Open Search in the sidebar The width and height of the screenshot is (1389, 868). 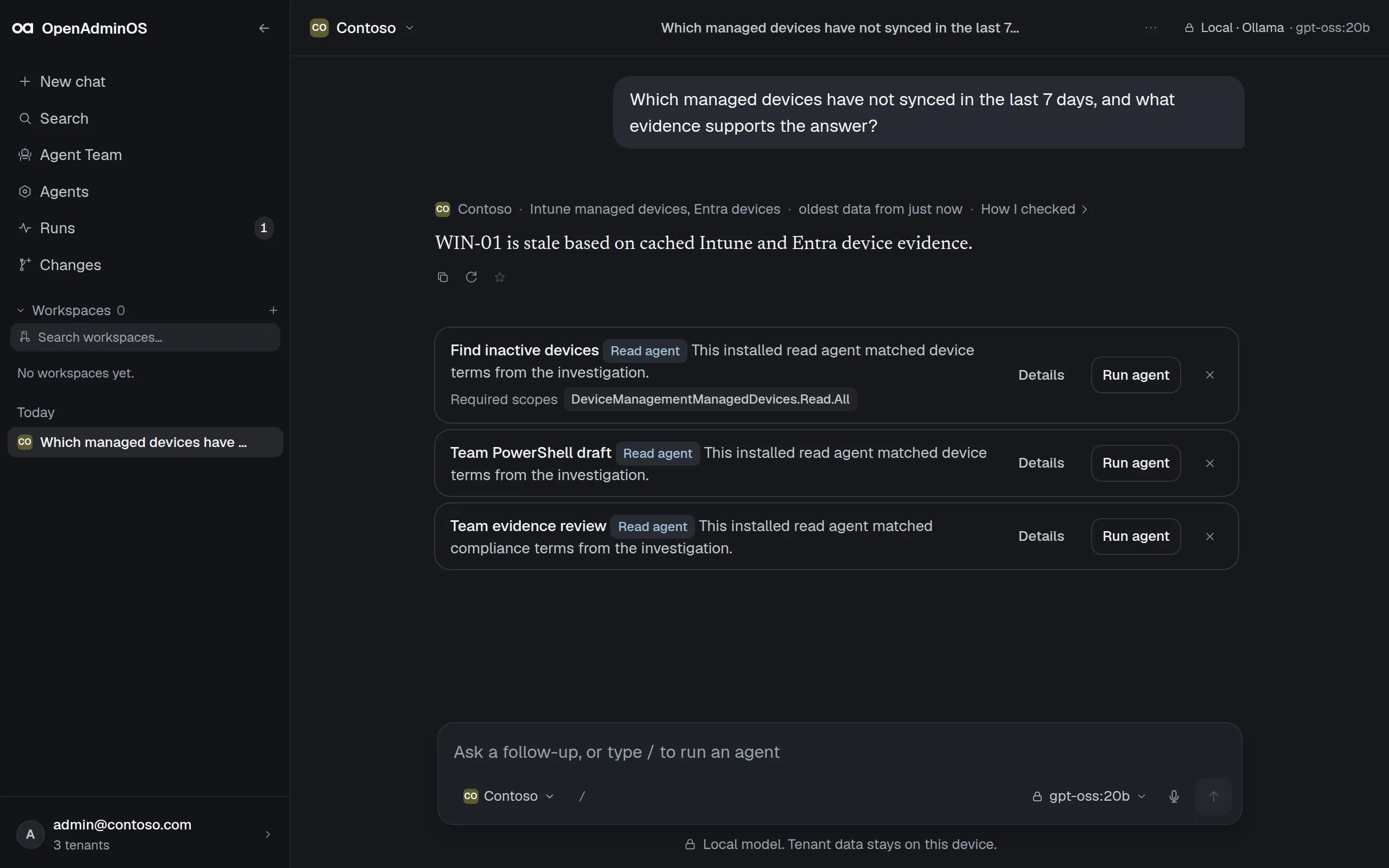tap(145, 118)
